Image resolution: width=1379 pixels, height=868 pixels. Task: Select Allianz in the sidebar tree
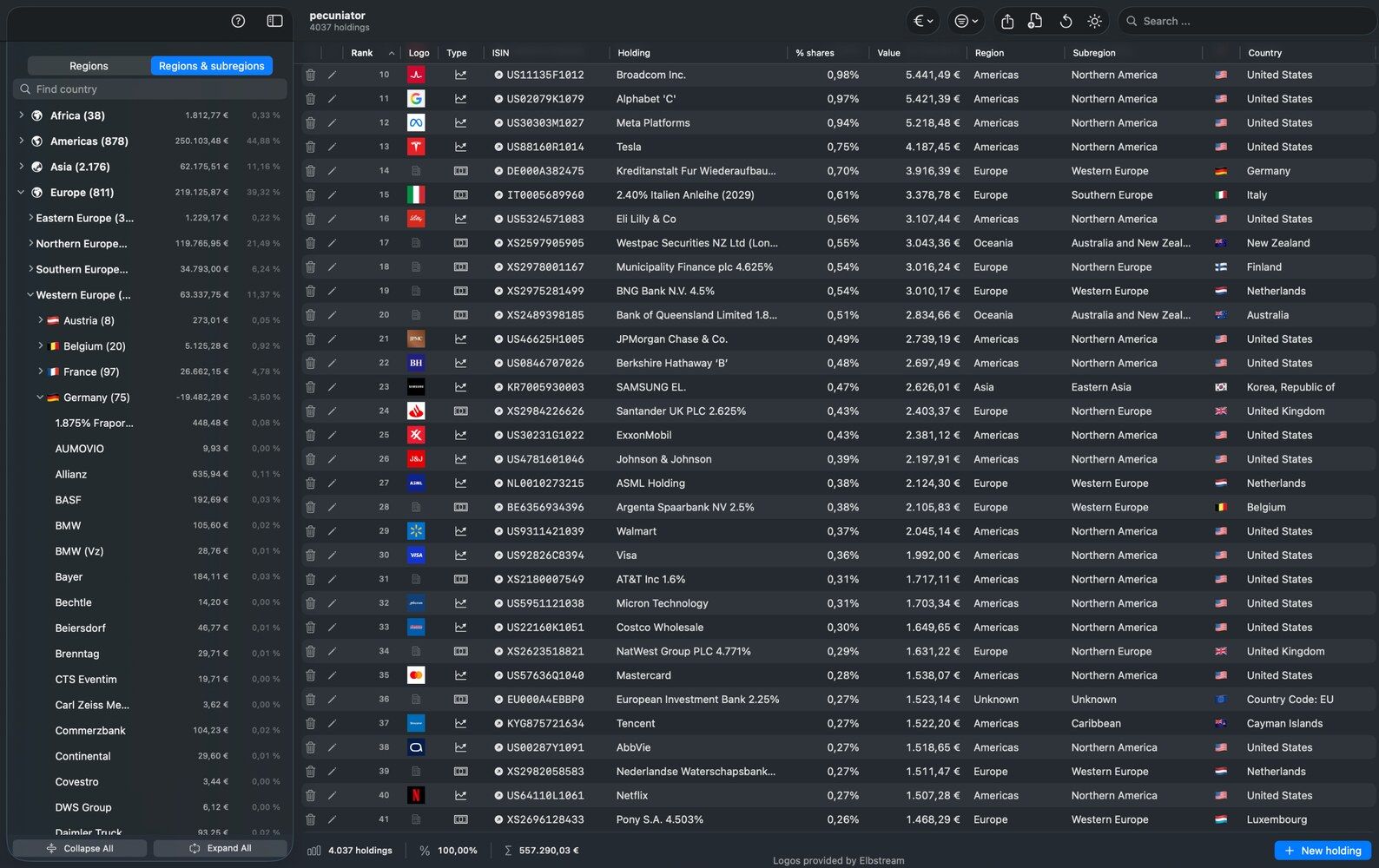coord(71,475)
